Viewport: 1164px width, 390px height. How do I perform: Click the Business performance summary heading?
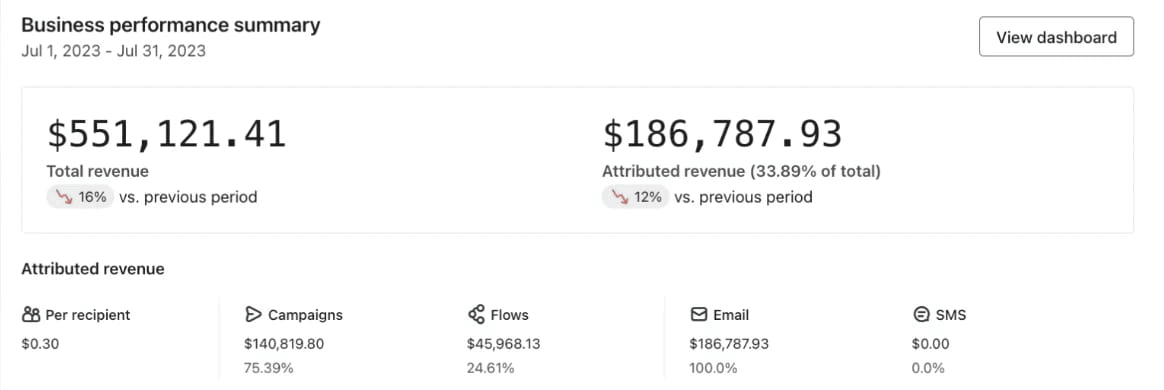171,25
